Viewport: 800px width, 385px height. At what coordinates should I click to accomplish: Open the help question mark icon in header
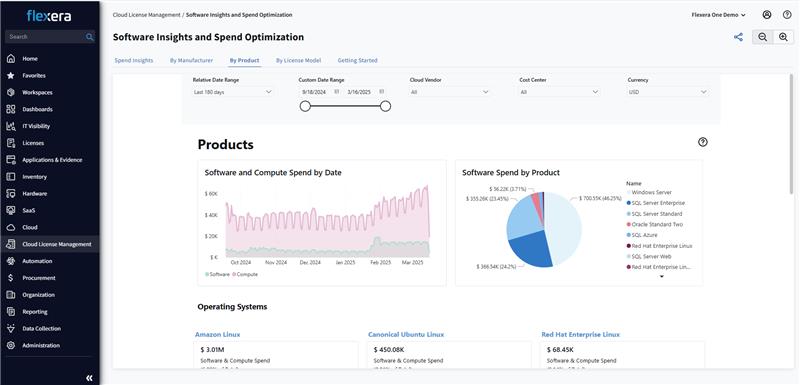coord(787,15)
